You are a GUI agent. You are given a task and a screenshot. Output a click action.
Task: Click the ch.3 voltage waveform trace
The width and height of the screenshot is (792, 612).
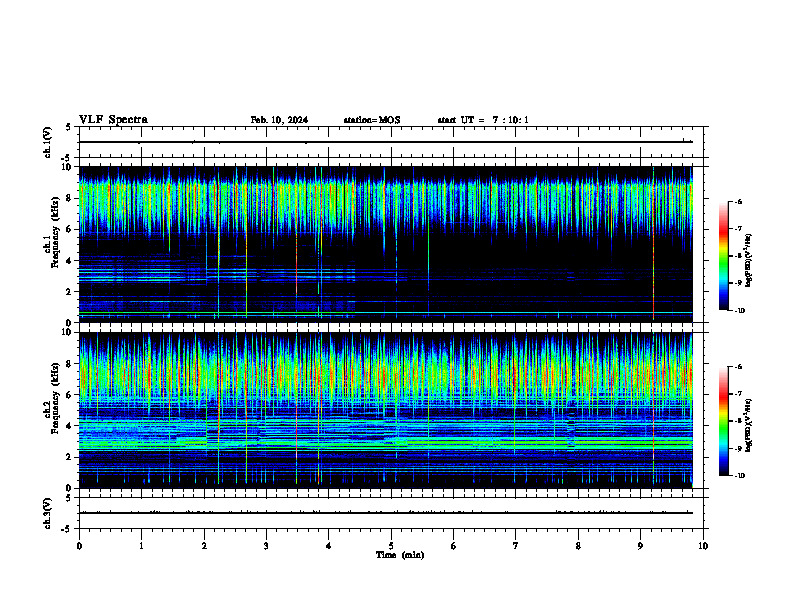click(x=386, y=513)
